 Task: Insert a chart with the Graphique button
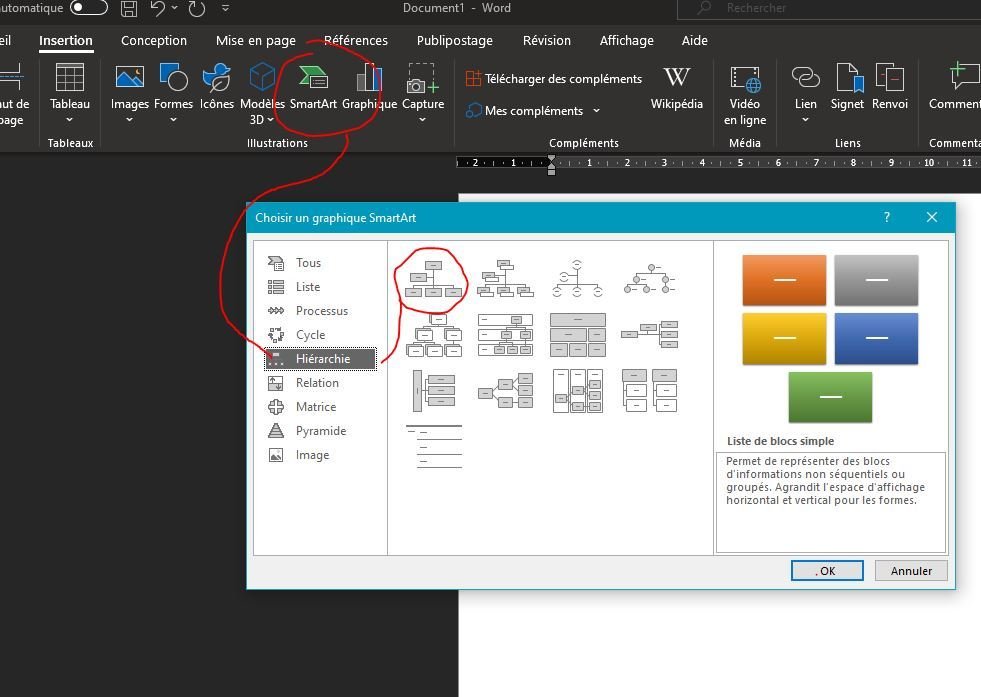pyautogui.click(x=369, y=87)
